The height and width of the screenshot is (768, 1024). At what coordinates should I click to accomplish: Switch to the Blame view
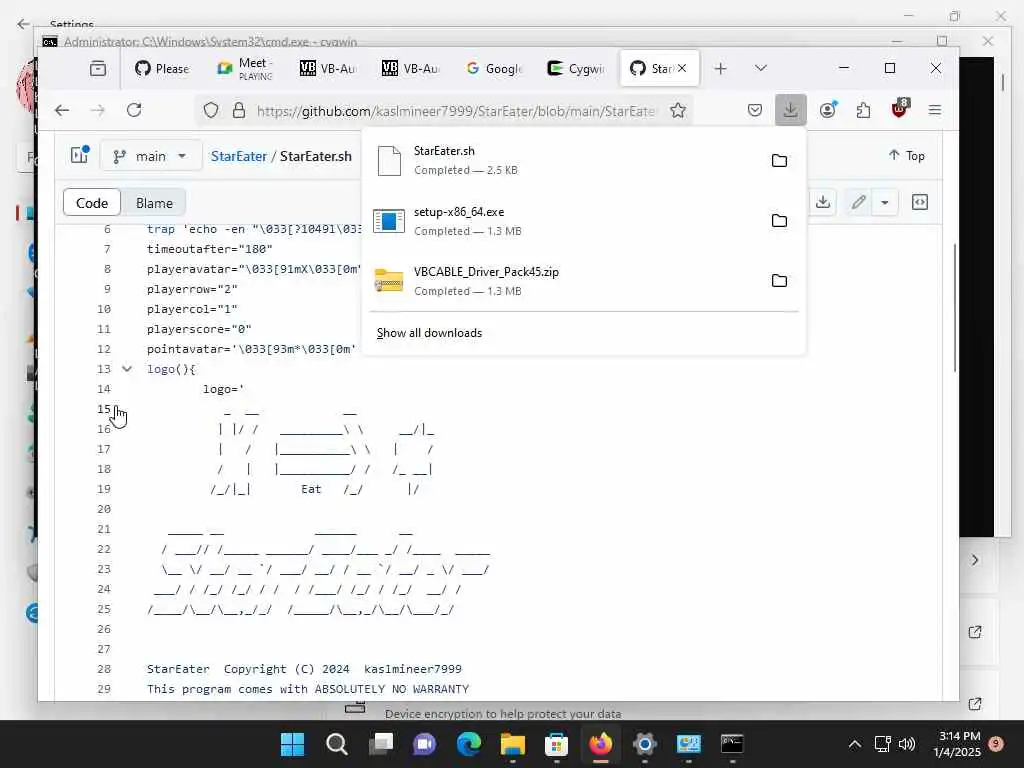[154, 203]
